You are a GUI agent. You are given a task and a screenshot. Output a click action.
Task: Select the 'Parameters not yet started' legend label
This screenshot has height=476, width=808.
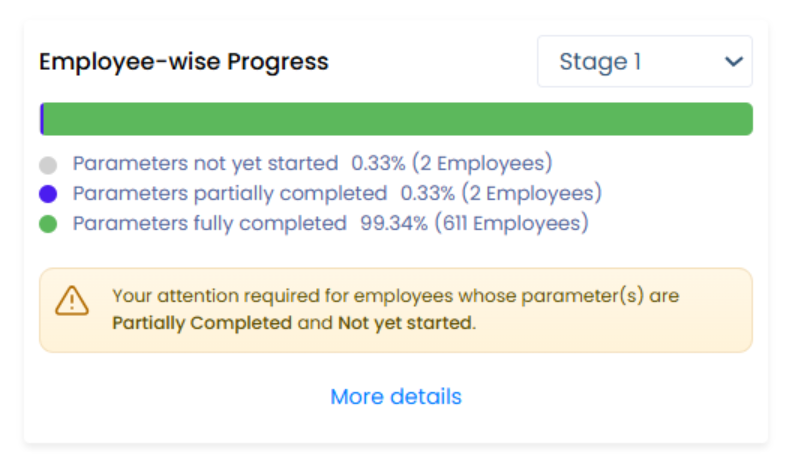(x=205, y=163)
